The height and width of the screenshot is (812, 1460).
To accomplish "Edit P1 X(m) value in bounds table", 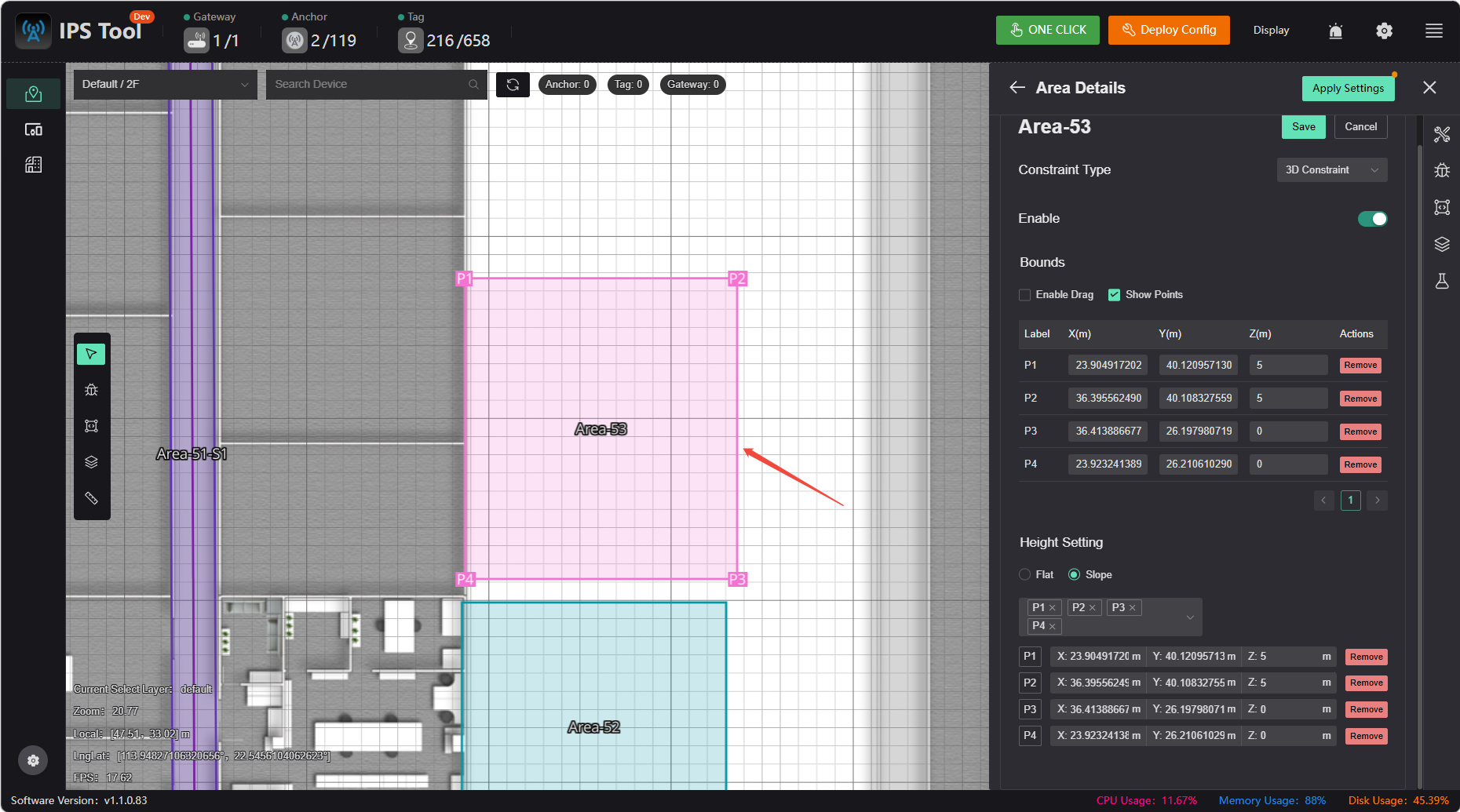I will (1108, 366).
